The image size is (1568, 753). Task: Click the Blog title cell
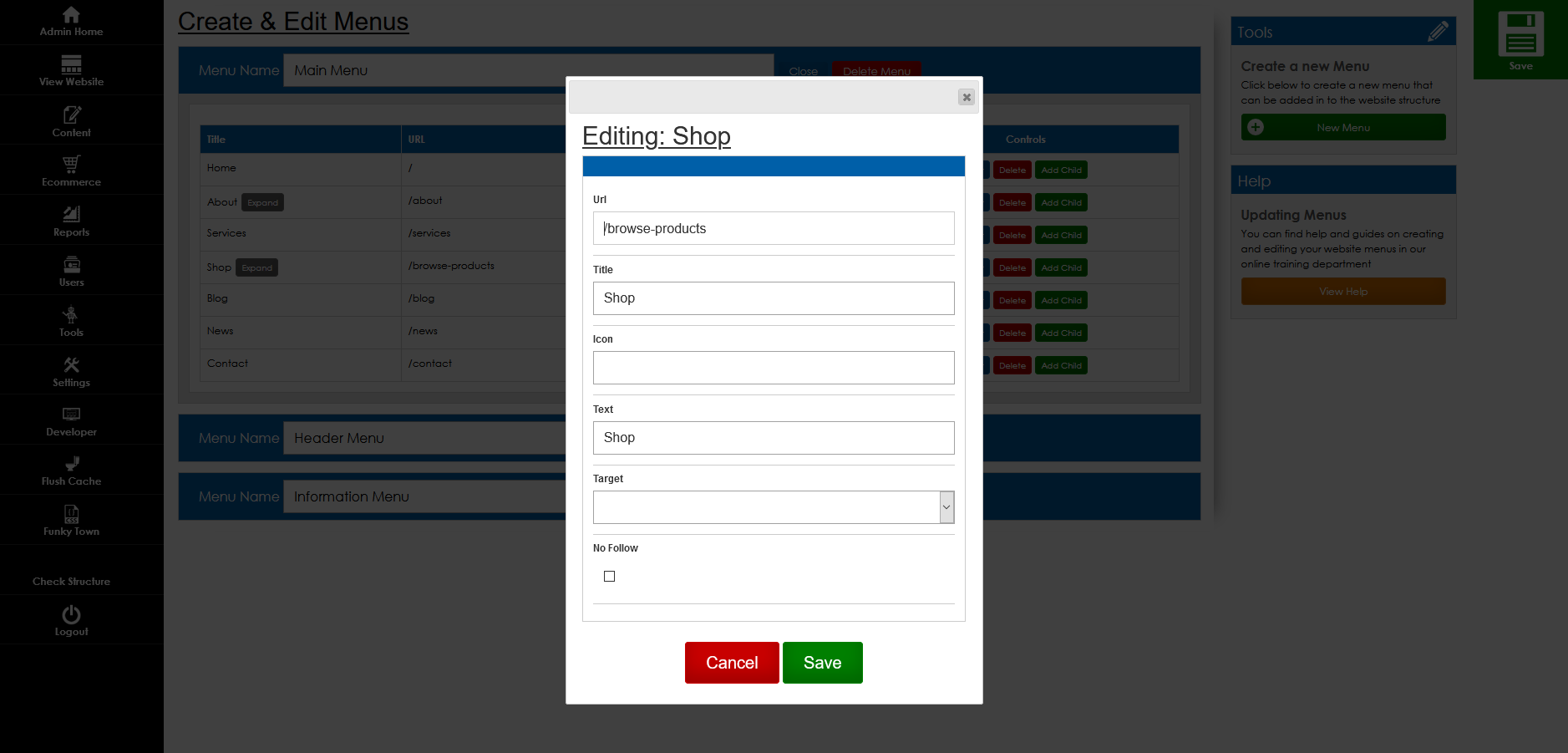coord(301,299)
